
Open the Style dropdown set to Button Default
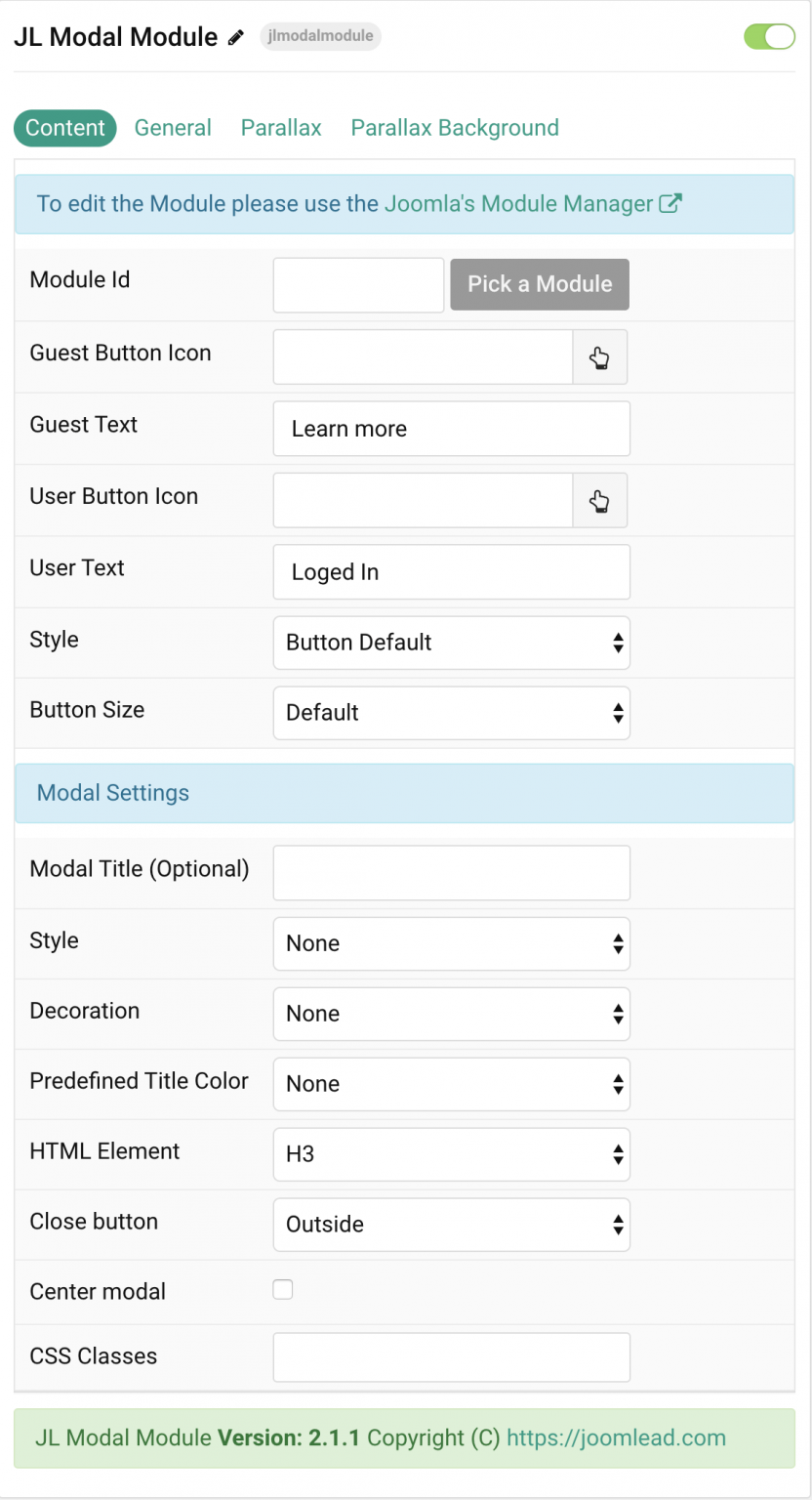[x=451, y=643]
